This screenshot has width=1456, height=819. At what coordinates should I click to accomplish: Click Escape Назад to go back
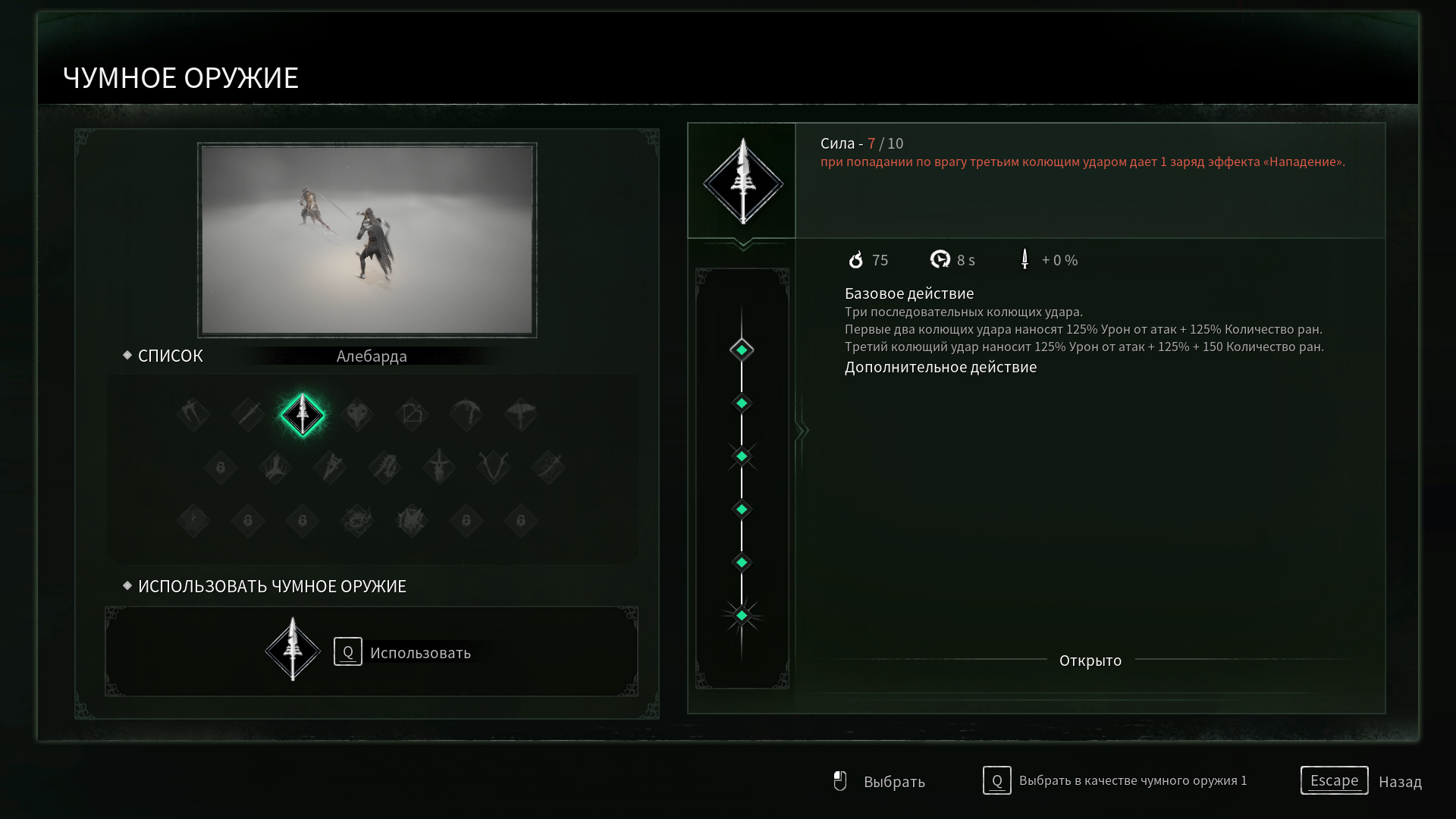[1361, 780]
